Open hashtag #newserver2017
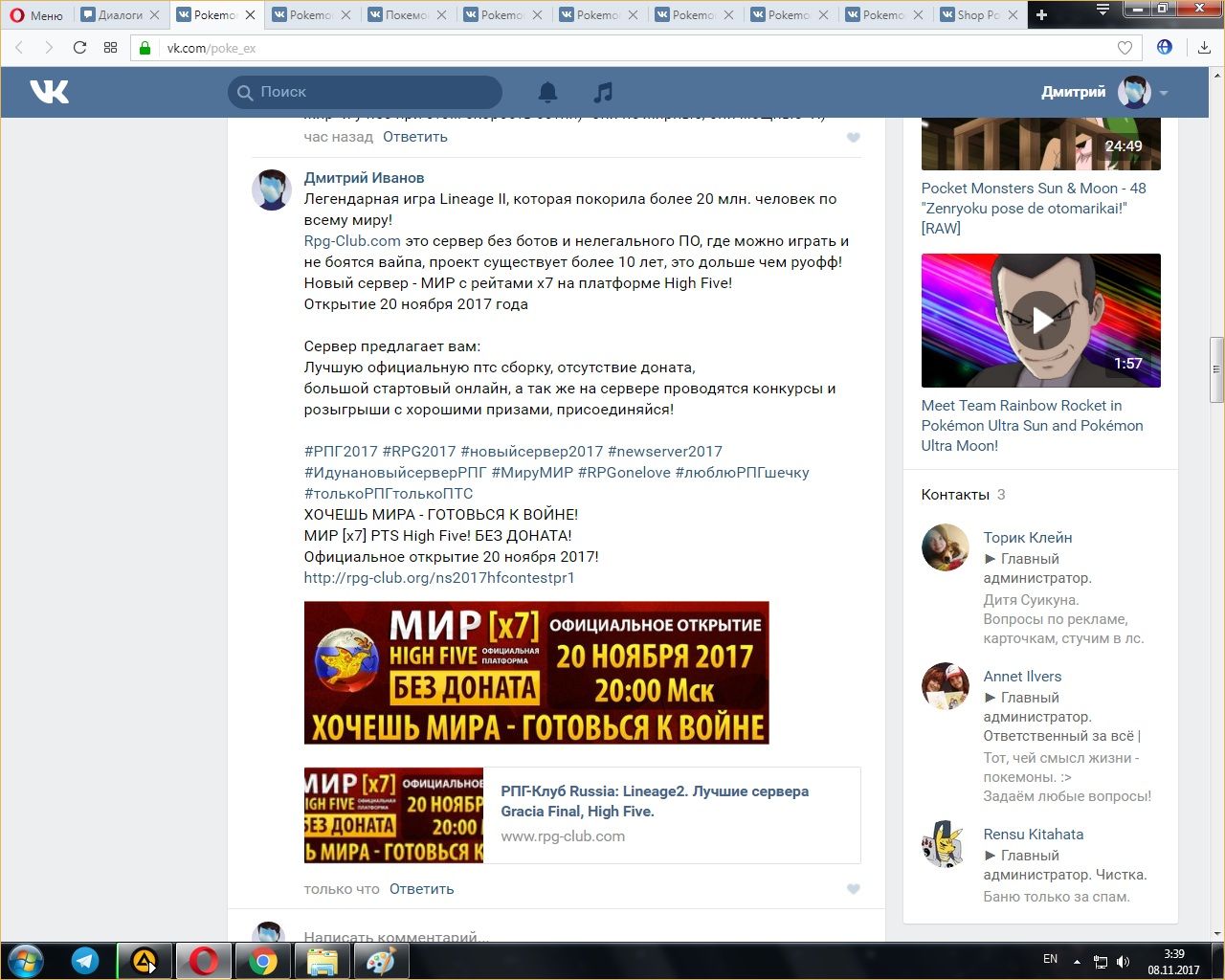 click(x=665, y=452)
